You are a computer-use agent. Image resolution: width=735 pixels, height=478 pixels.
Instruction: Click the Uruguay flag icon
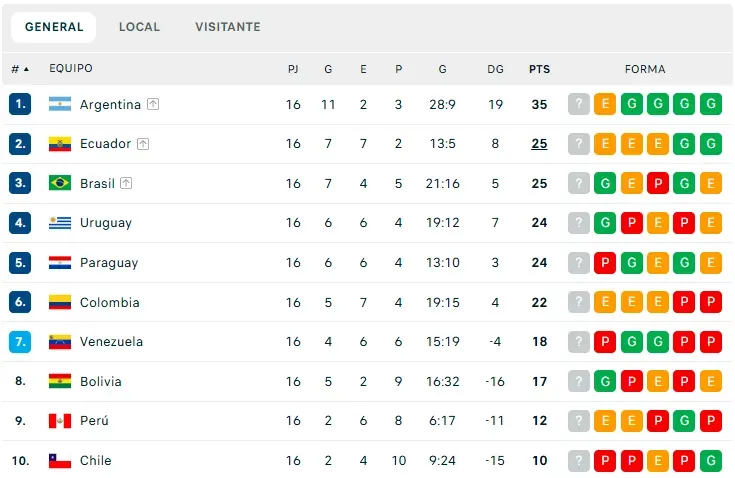(x=60, y=223)
